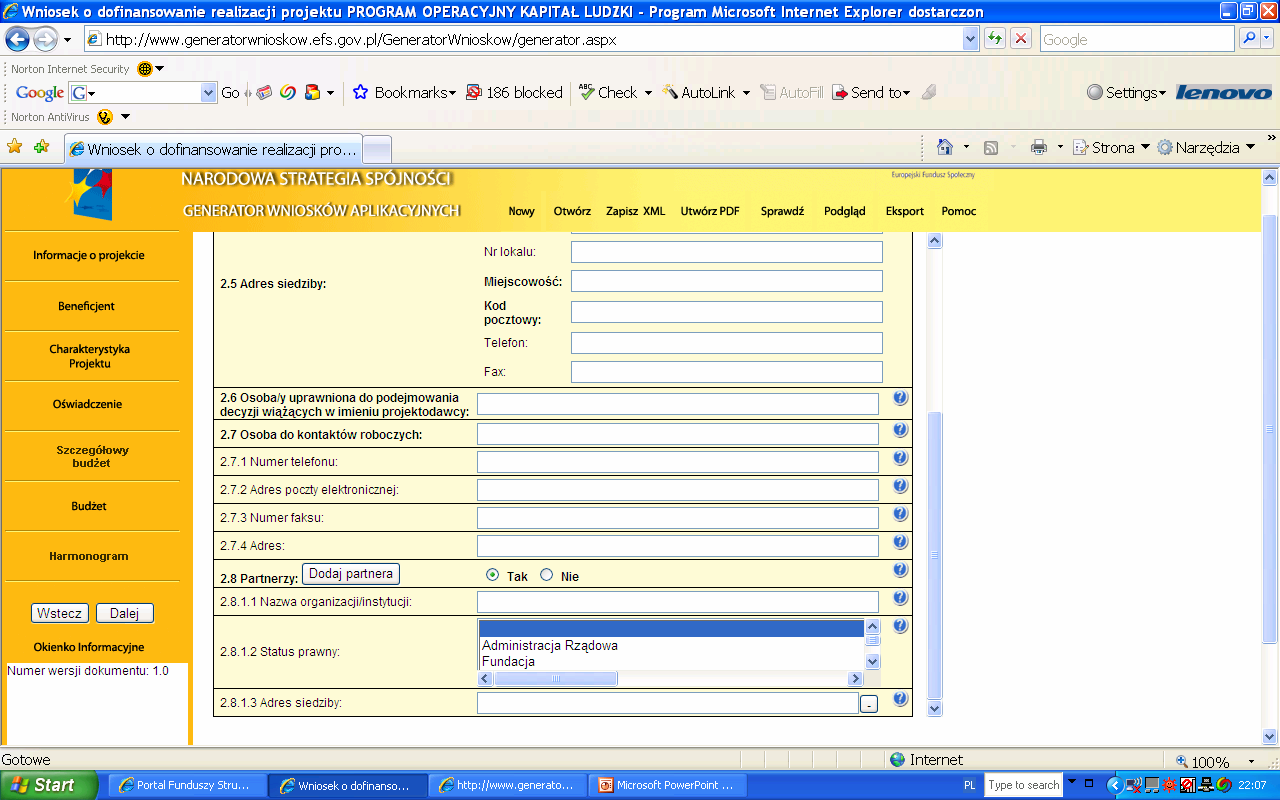Select the Tak radio button for Partnerzy
This screenshot has width=1280, height=800.
click(x=492, y=575)
